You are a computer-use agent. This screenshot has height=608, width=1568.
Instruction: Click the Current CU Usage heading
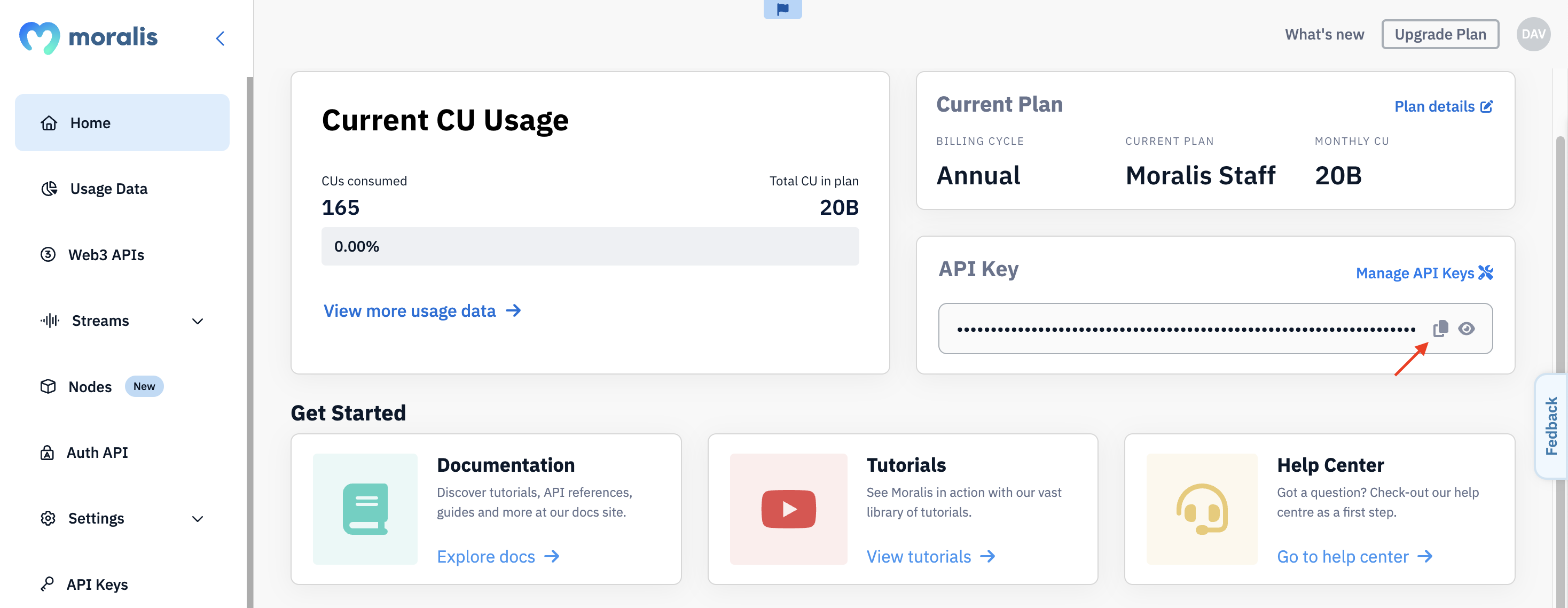[x=445, y=121]
